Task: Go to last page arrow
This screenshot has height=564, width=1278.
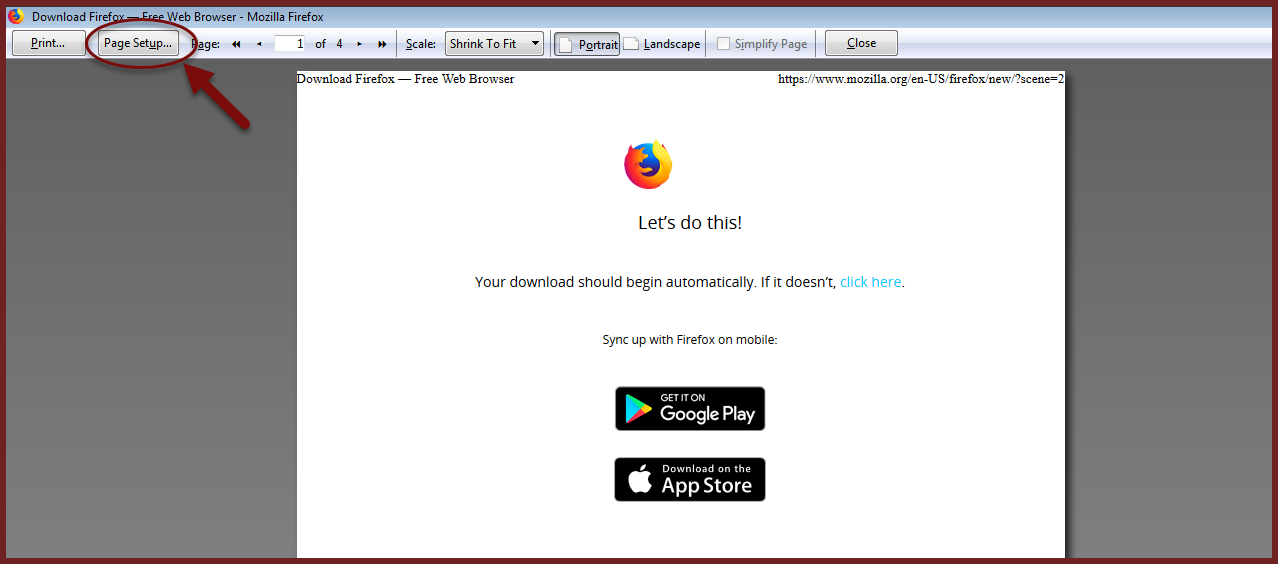Action: [382, 44]
